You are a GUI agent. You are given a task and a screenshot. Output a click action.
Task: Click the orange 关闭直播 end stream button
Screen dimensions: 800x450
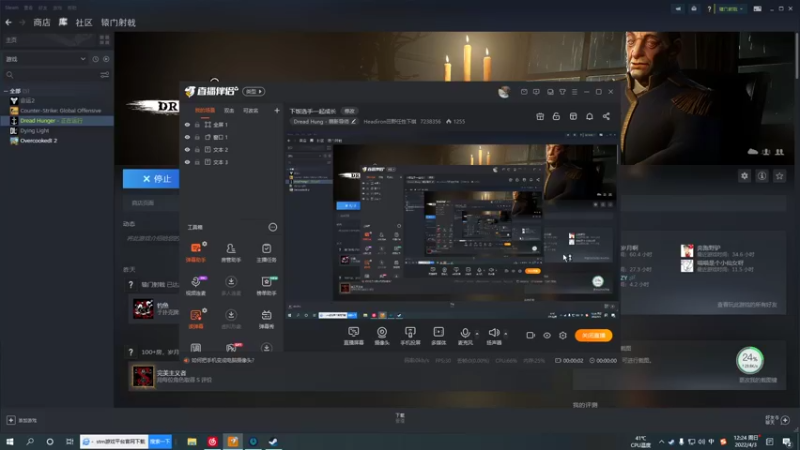593,335
